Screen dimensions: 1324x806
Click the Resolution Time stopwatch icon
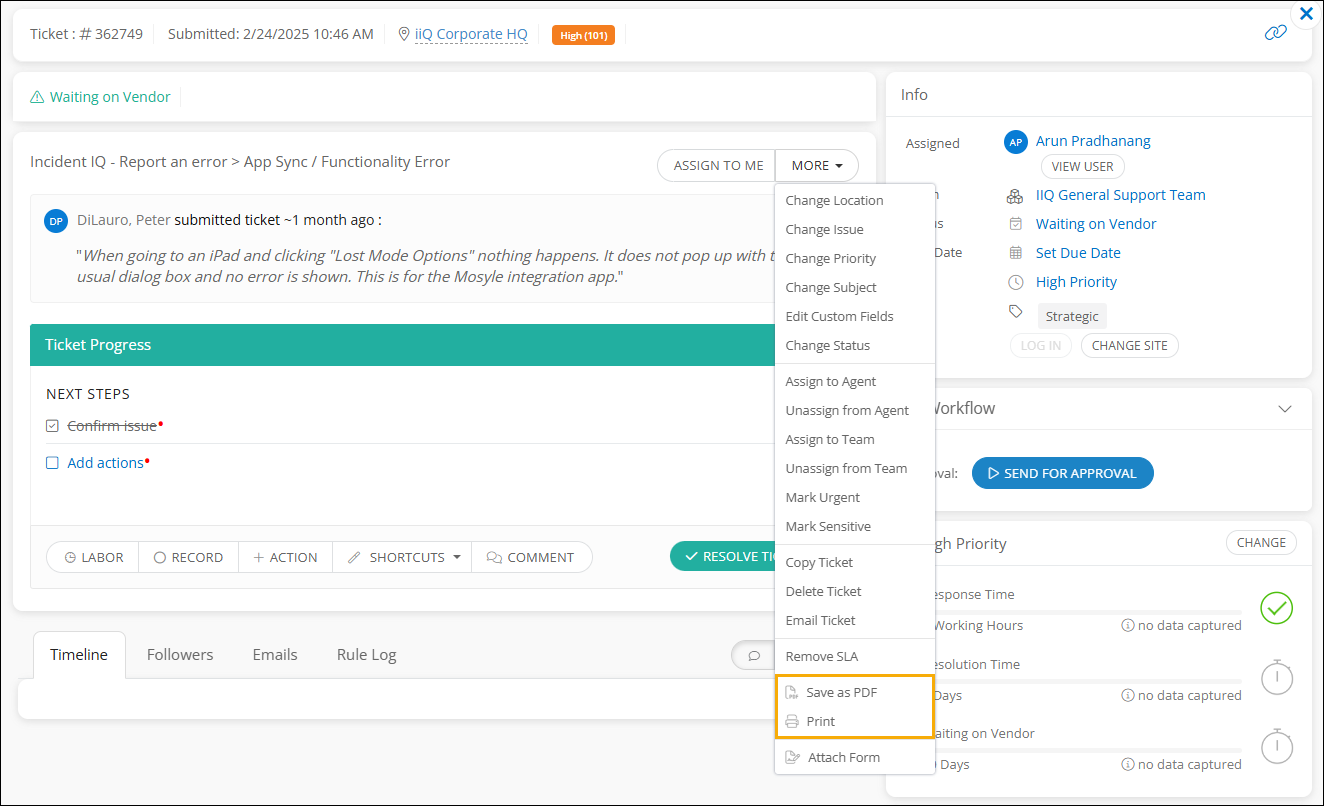click(x=1276, y=678)
